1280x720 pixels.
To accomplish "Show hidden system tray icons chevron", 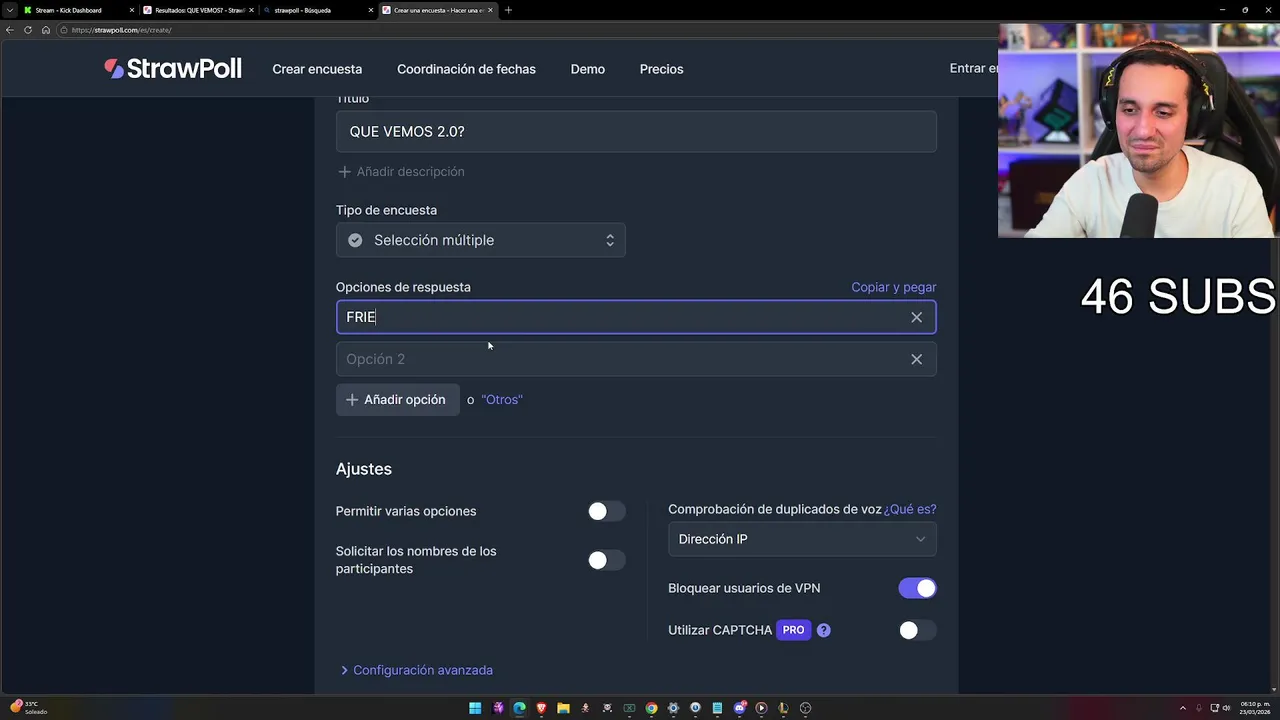I will point(1183,708).
